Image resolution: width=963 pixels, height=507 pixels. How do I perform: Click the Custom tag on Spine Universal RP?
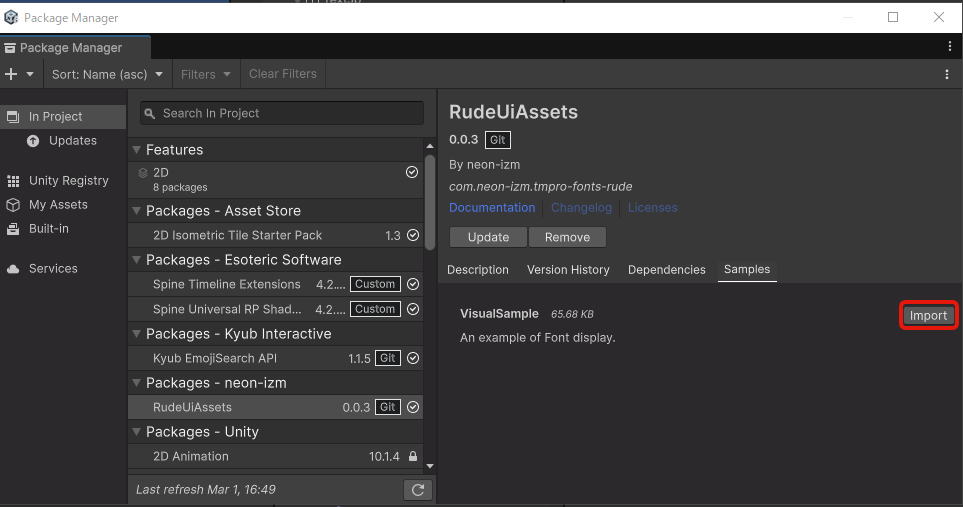click(x=375, y=309)
